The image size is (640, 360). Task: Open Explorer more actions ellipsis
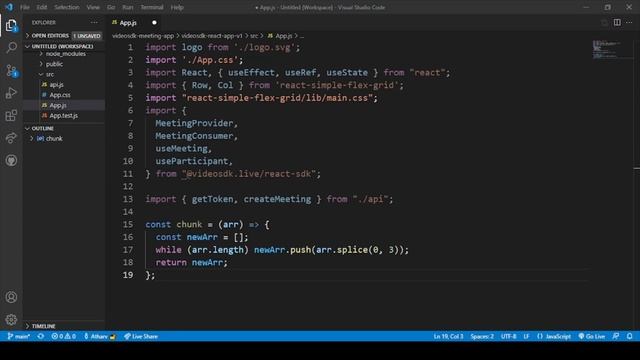(x=94, y=22)
